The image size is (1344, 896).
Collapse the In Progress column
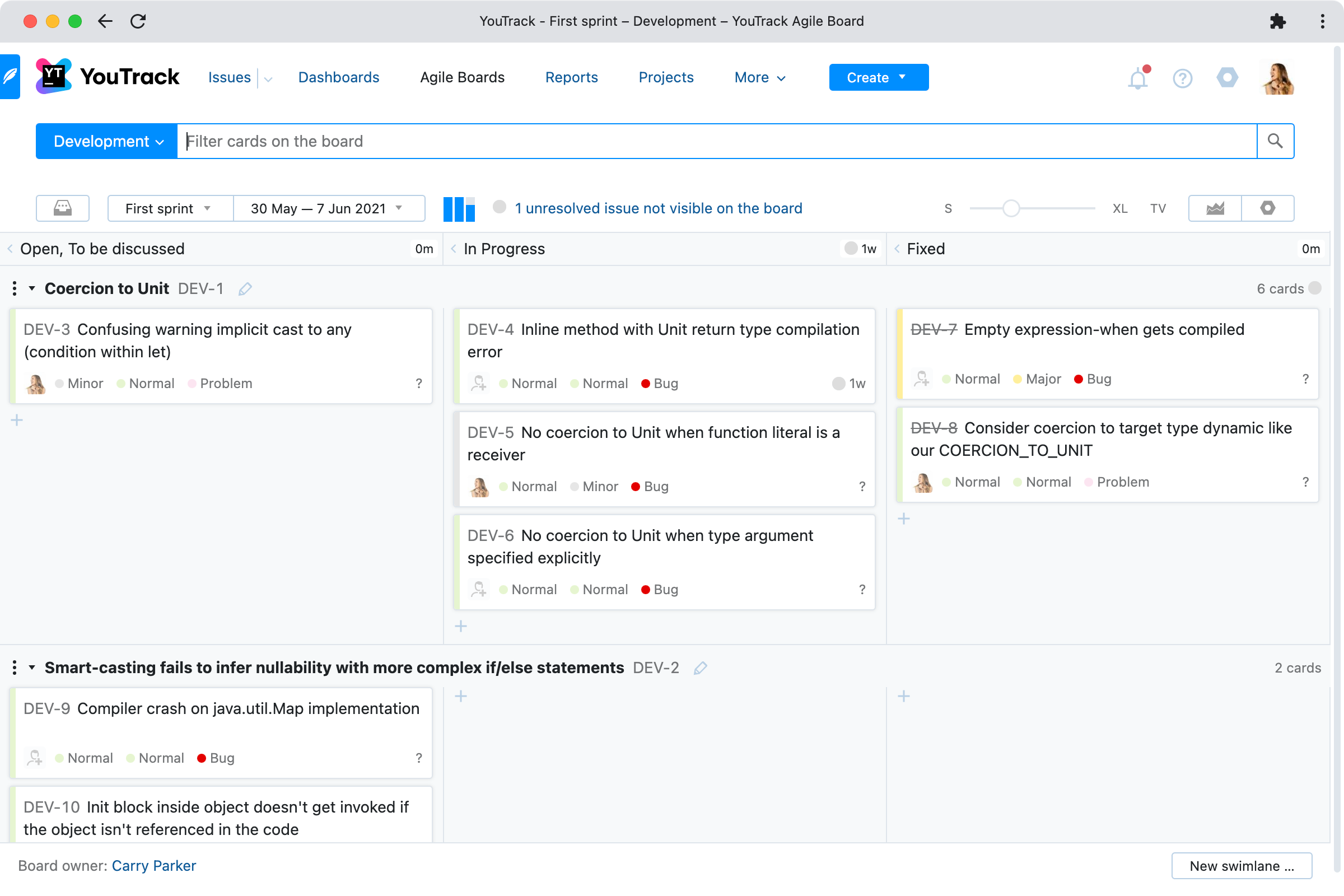(x=453, y=249)
